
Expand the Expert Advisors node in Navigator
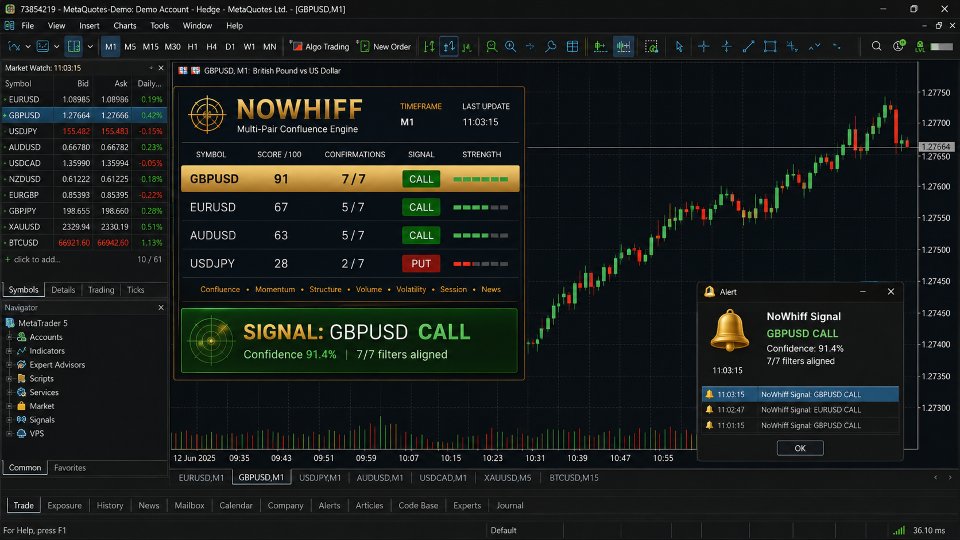[9, 365]
